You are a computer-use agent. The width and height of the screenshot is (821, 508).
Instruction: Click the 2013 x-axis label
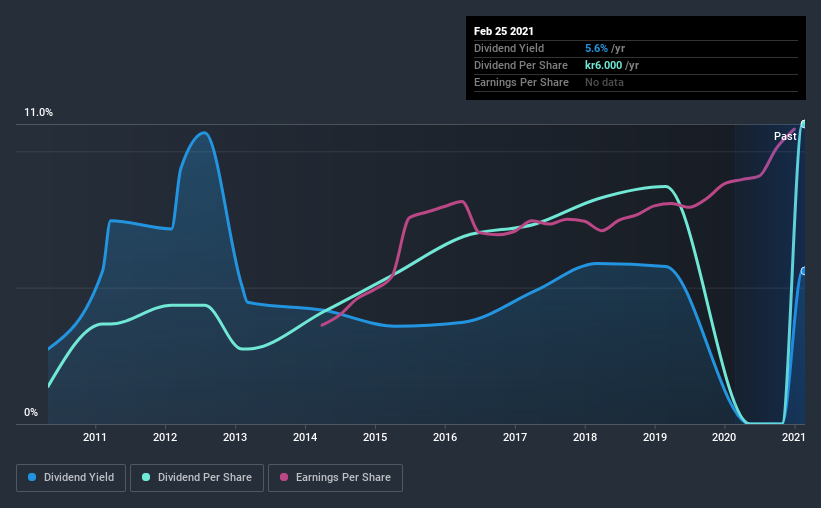(235, 437)
